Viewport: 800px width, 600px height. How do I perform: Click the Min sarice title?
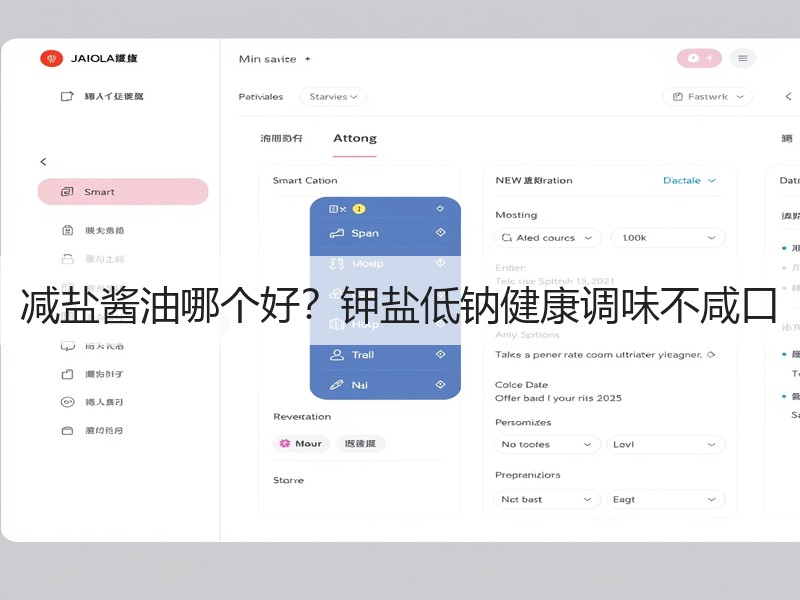tap(267, 59)
